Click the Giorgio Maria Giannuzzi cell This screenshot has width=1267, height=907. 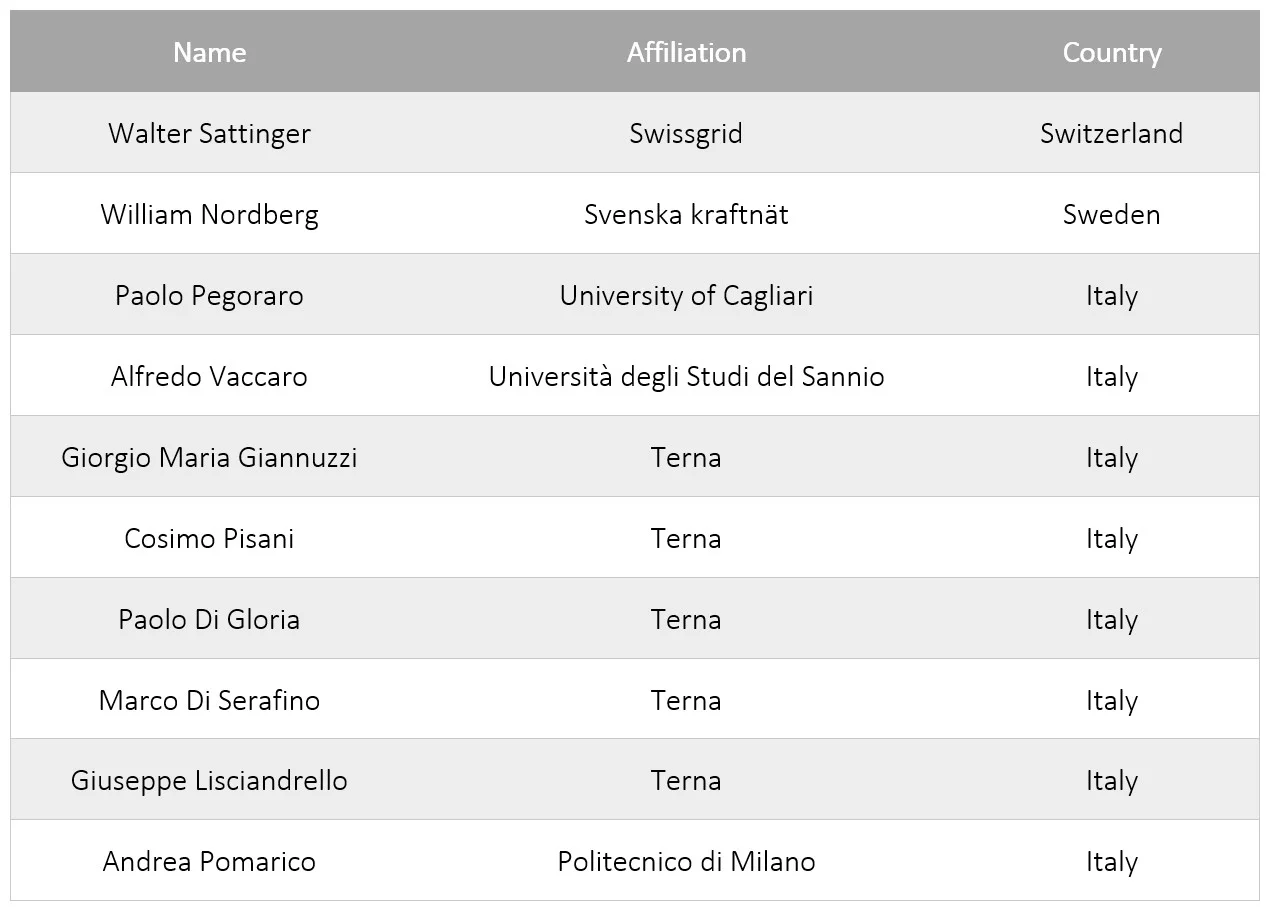tap(209, 457)
